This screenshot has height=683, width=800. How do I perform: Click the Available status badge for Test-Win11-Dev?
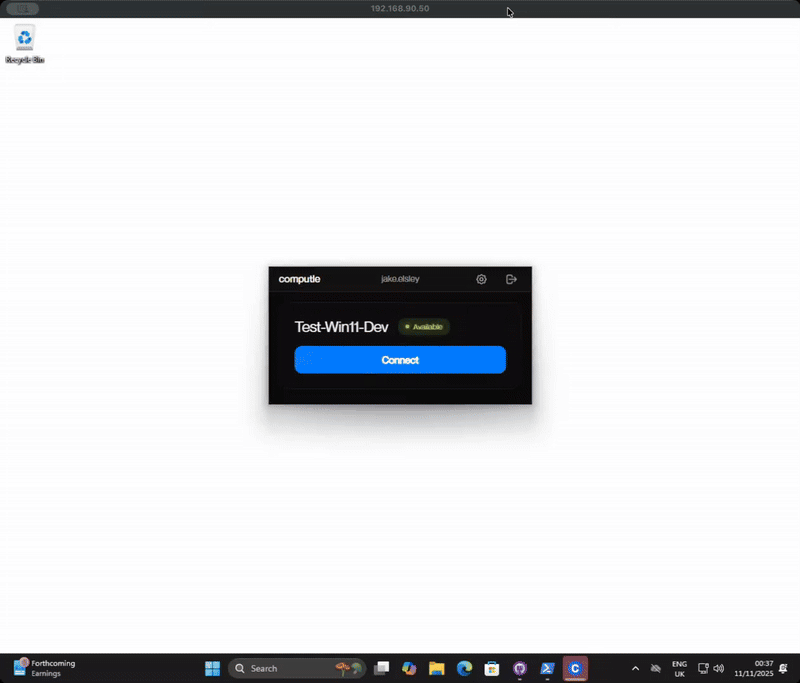(x=424, y=327)
